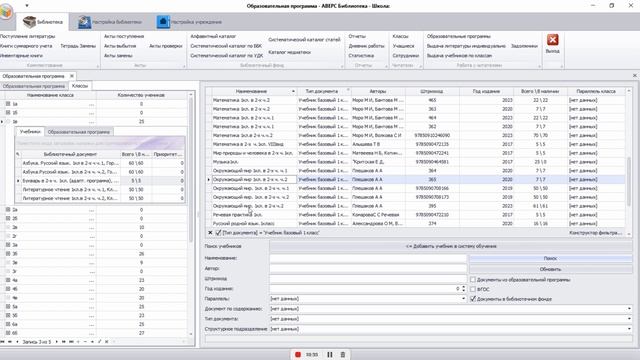Open the Библиотечный фонд group dialog launcher
The height and width of the screenshot is (360, 640).
pyautogui.click(x=342, y=66)
